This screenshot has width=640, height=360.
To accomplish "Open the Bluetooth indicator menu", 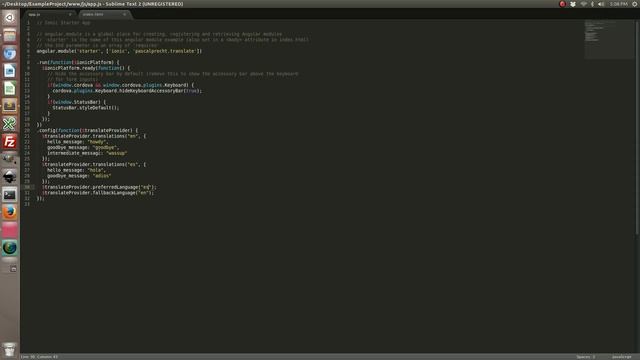I will (592, 4).
